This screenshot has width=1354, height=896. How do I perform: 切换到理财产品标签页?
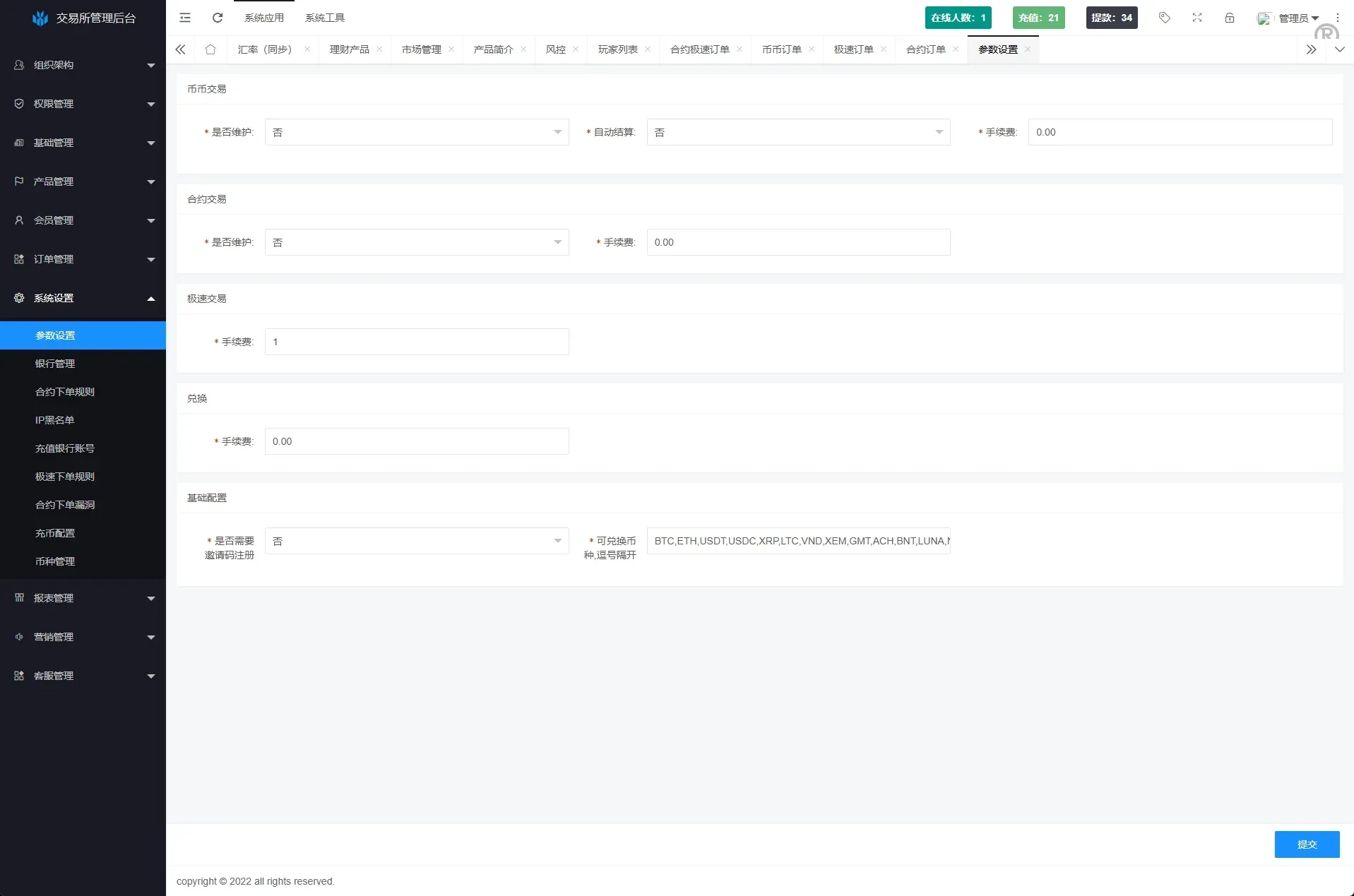349,49
